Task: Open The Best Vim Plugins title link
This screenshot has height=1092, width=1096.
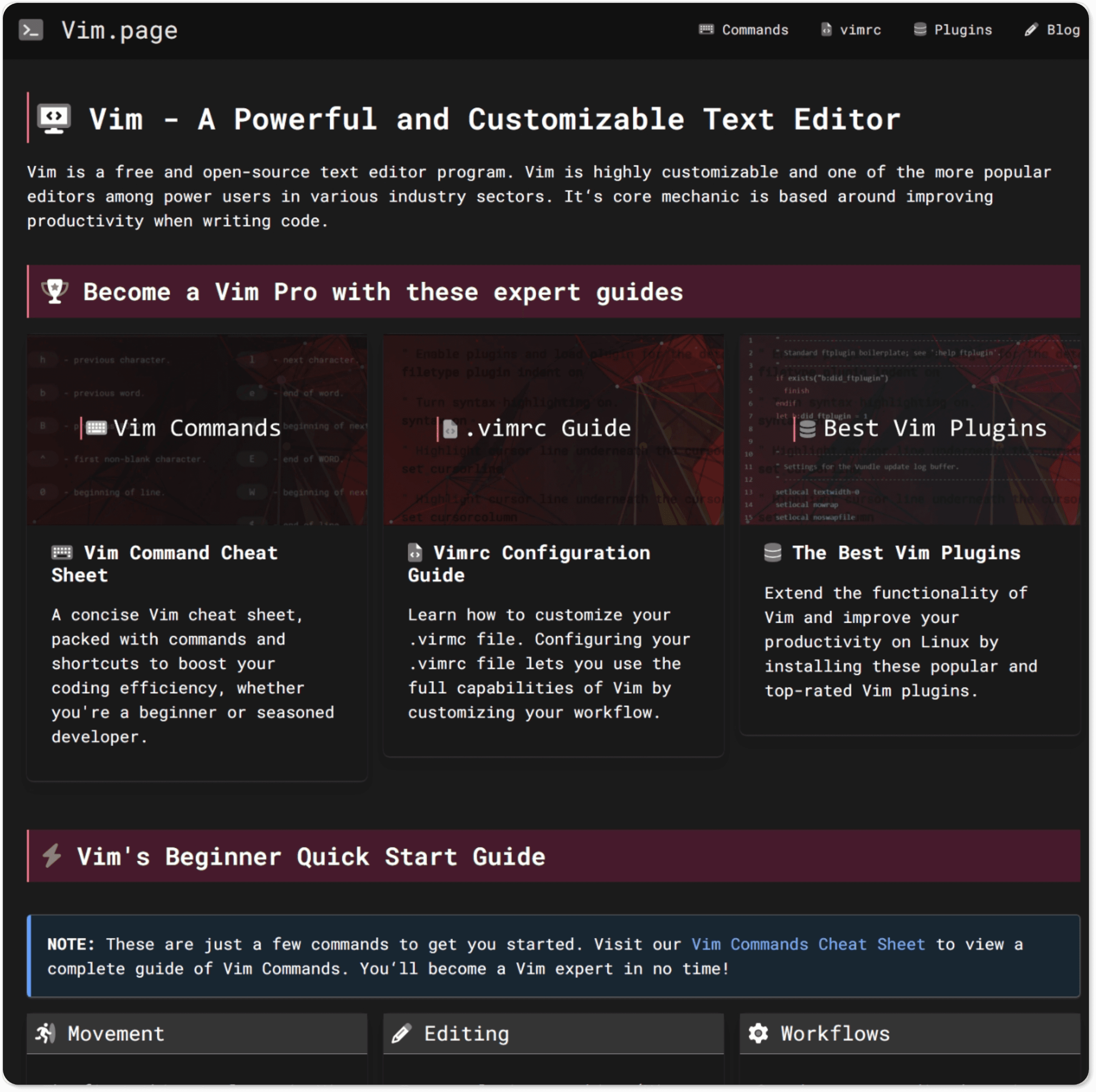Action: (x=906, y=553)
